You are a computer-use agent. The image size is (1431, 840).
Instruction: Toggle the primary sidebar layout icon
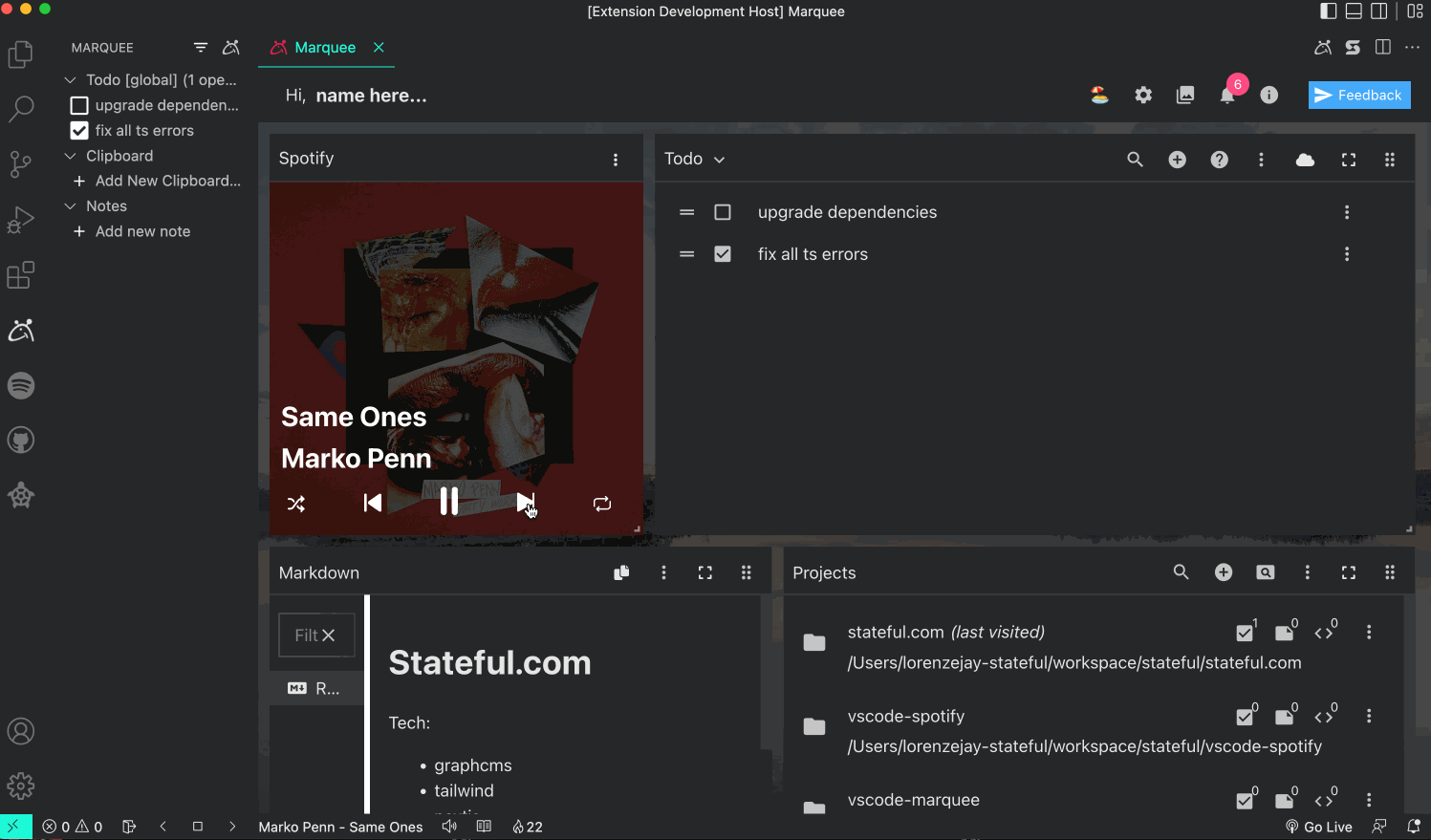coord(1329,11)
